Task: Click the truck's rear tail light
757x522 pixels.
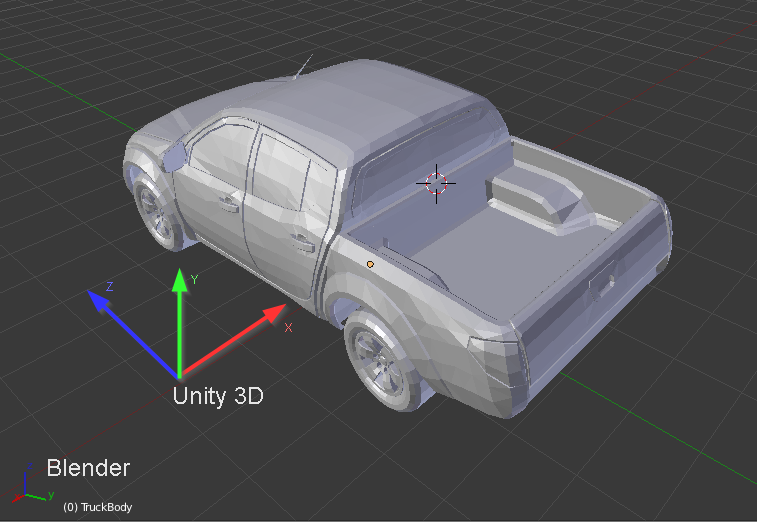Action: (498, 363)
